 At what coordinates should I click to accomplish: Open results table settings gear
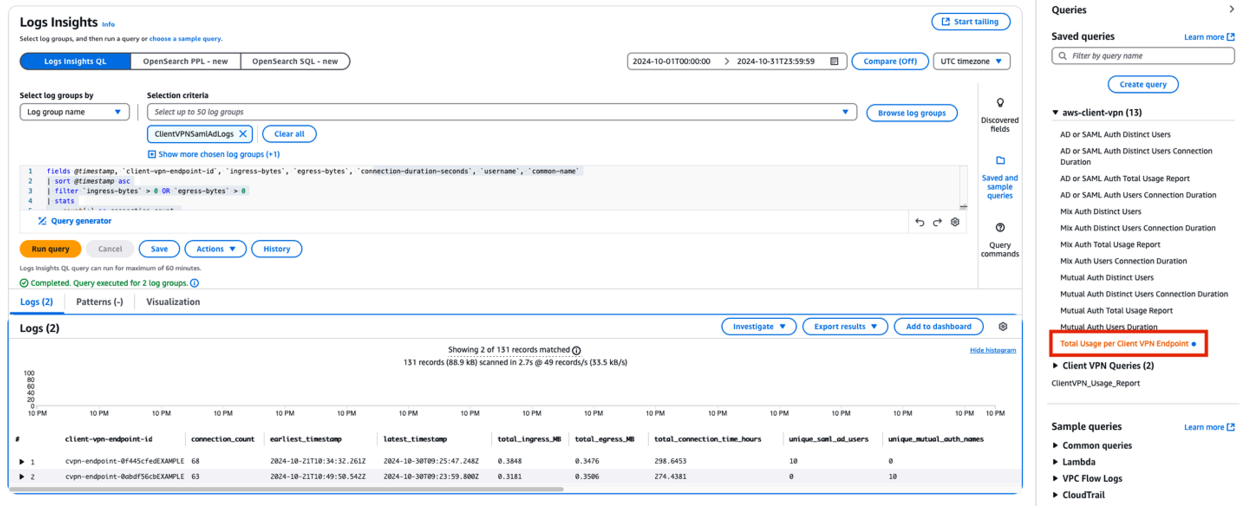point(1003,327)
